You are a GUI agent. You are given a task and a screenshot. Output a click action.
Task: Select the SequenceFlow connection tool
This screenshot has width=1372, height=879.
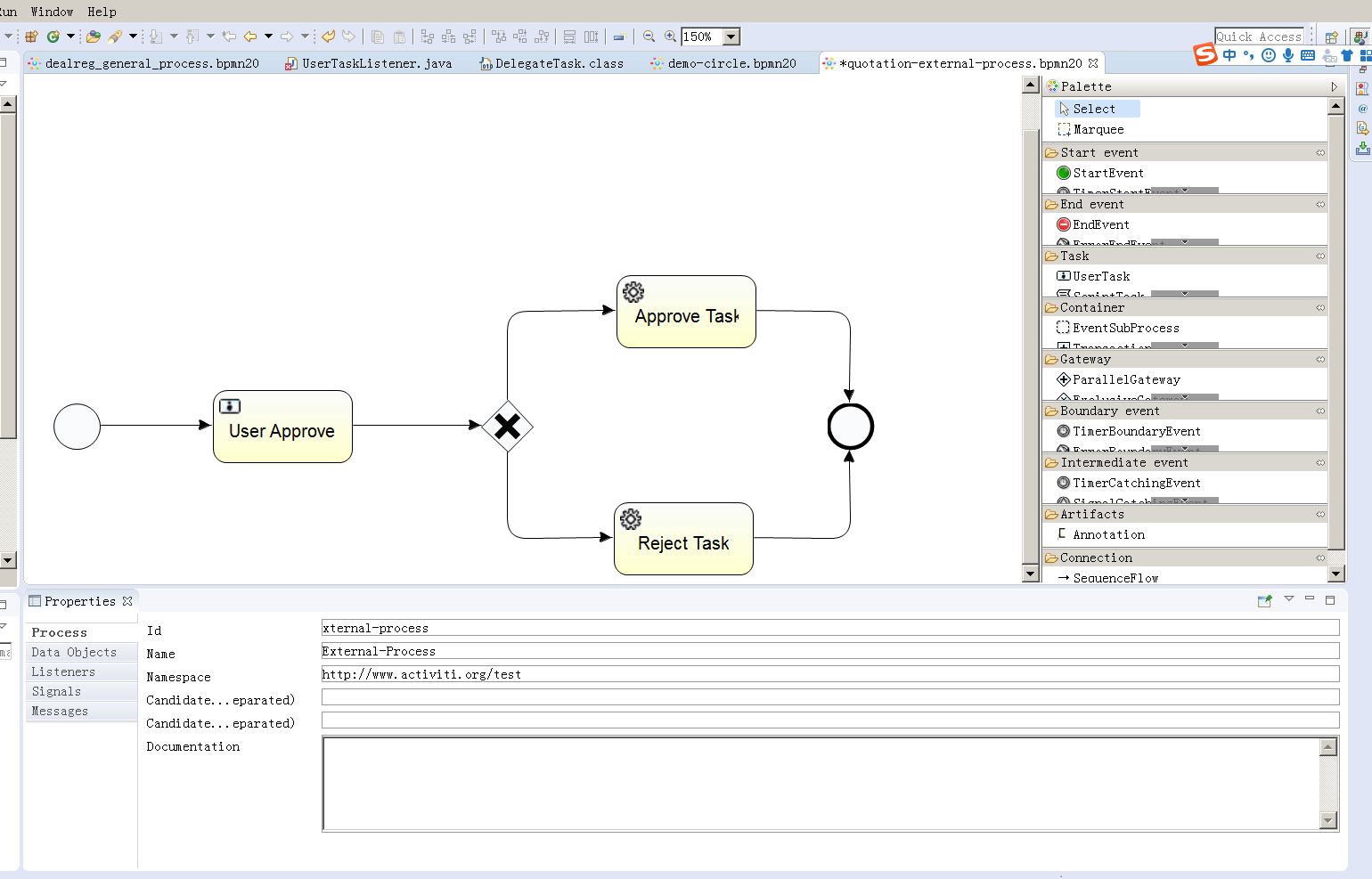[1115, 577]
